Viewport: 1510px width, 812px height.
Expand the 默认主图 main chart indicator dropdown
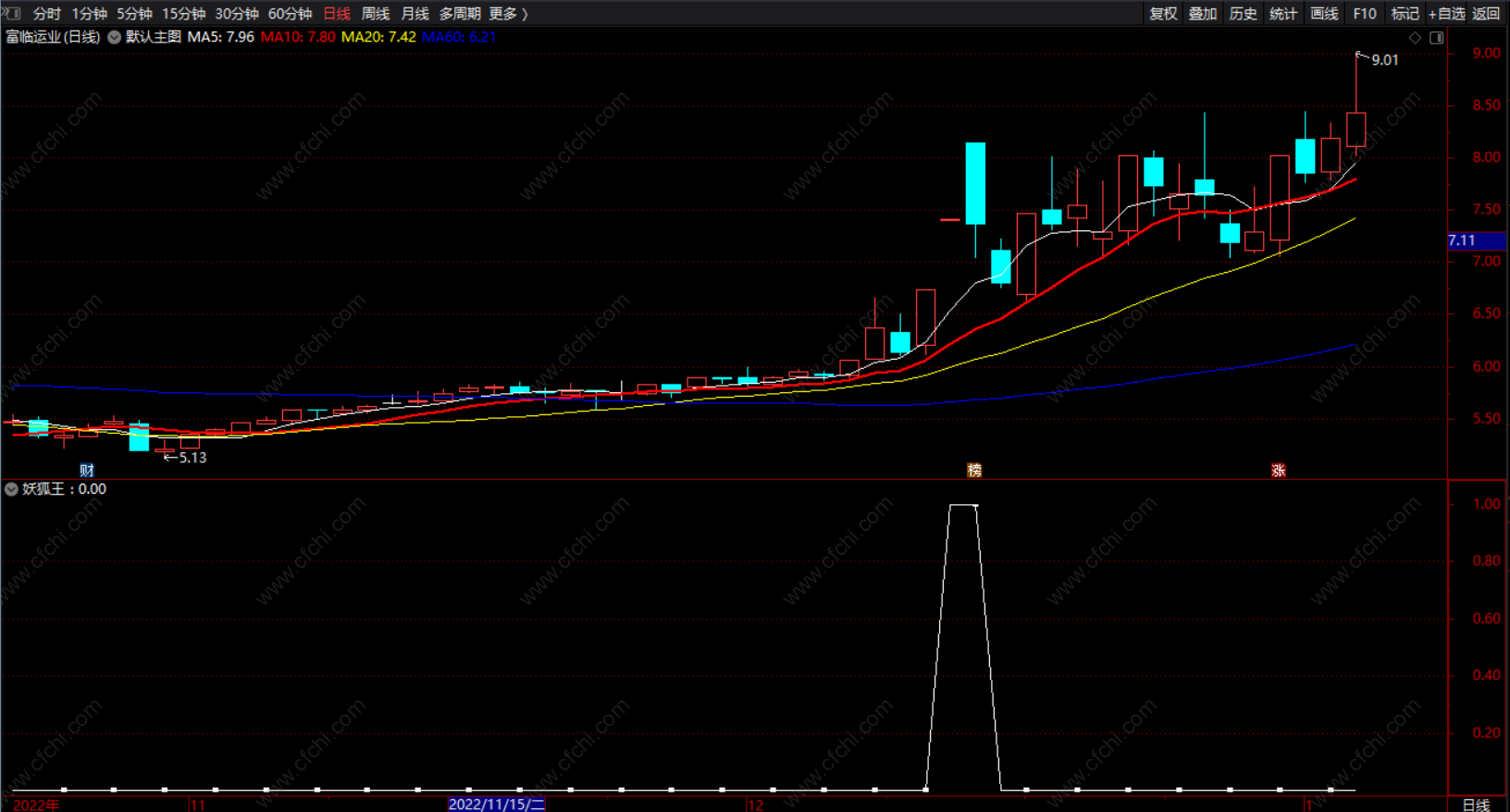[115, 37]
